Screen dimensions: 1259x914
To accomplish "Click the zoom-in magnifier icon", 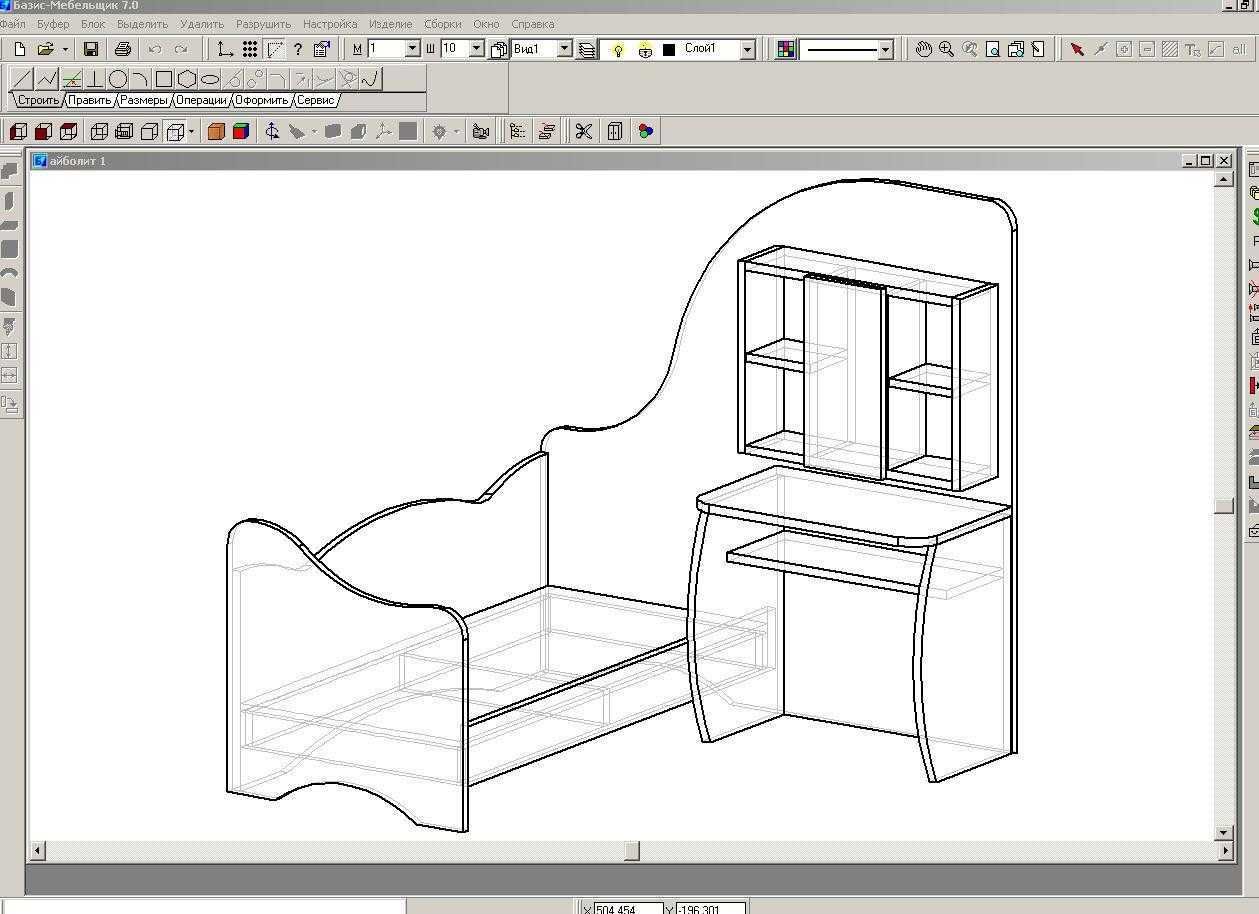I will tap(946, 49).
